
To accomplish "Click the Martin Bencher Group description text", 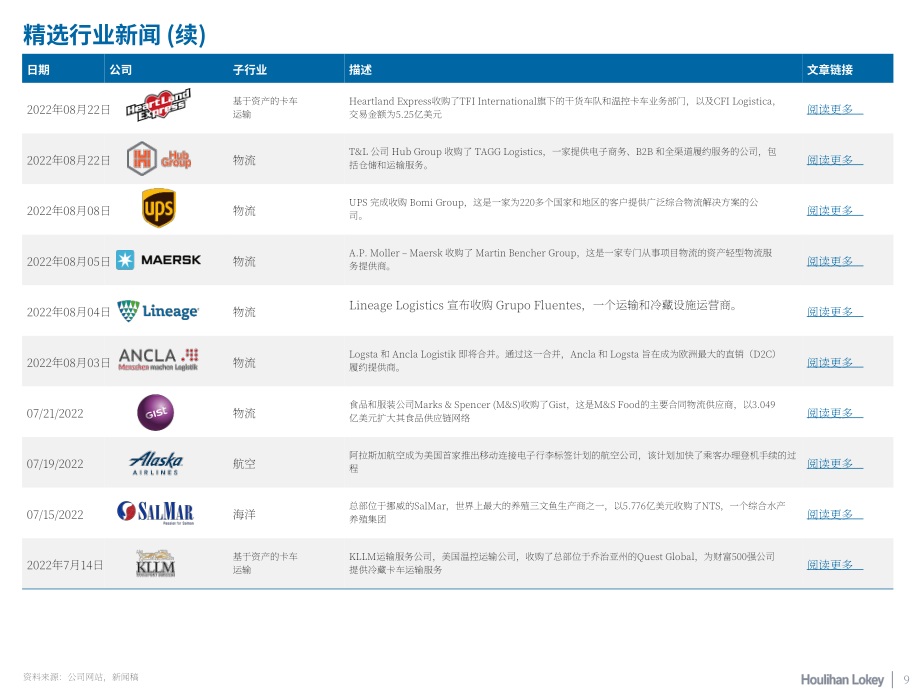I will point(560,259).
